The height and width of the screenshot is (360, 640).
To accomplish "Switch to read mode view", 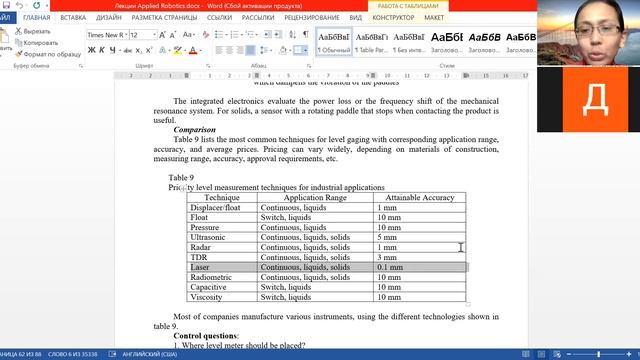I will (x=526, y=354).
